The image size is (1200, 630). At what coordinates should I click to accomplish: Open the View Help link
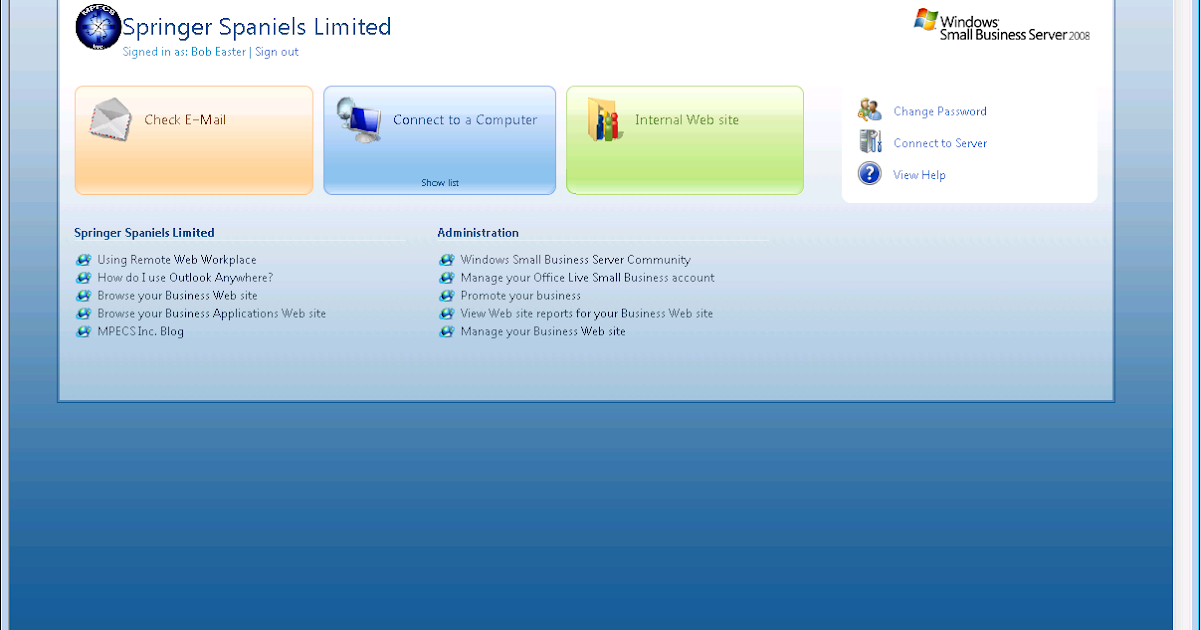919,175
